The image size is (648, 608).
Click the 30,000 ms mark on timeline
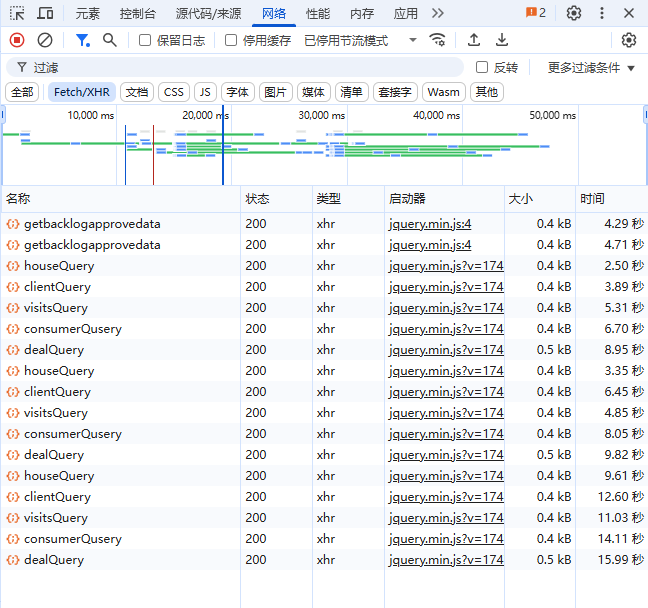322,115
